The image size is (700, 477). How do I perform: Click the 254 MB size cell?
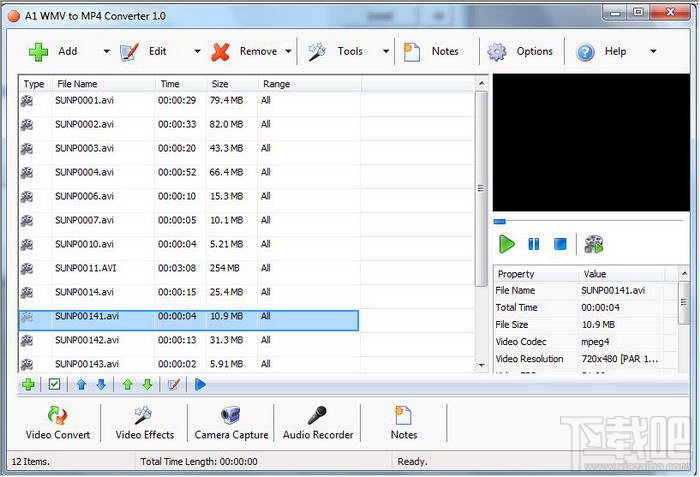225,268
